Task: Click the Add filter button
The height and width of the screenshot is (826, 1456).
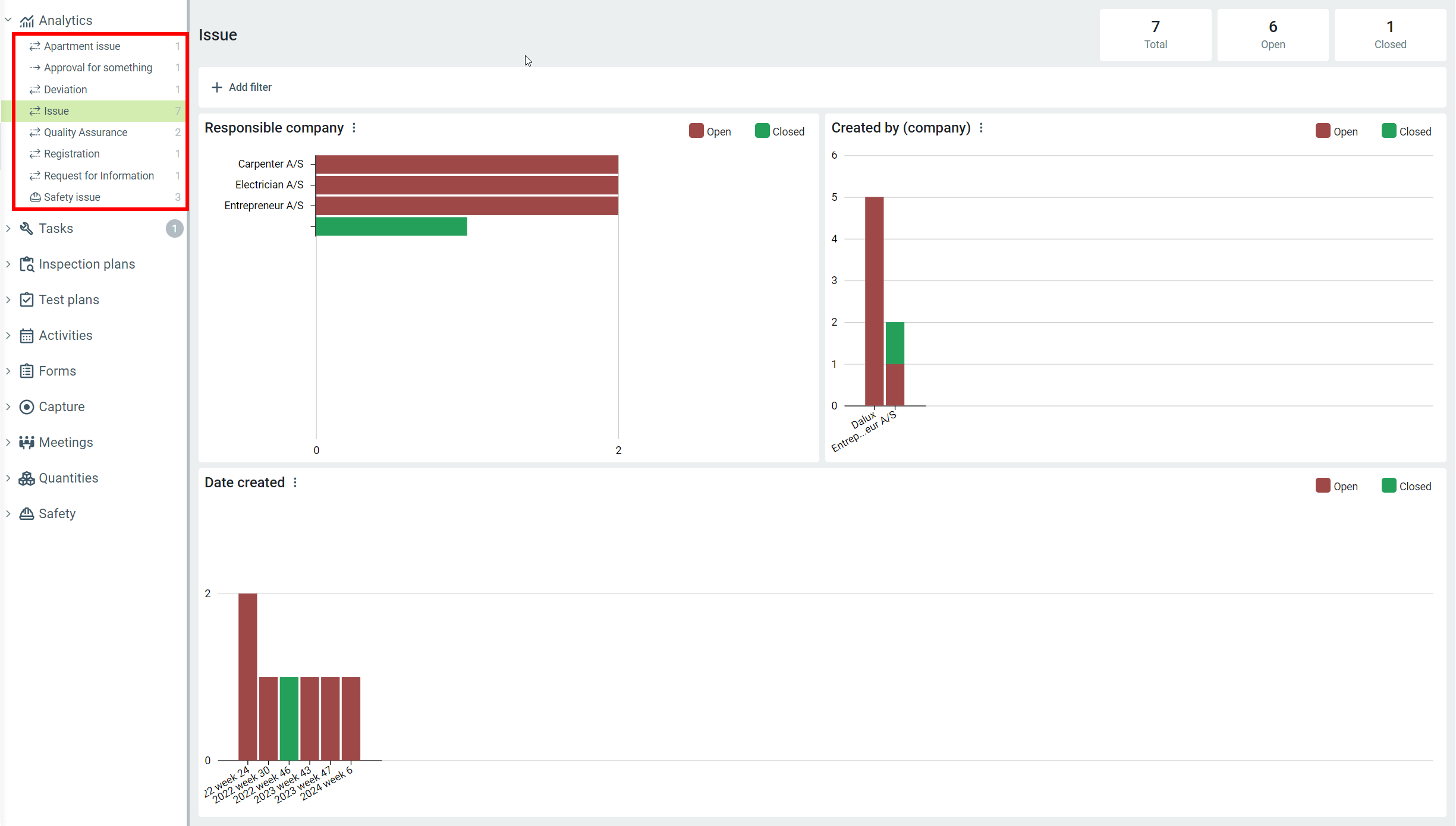Action: (x=241, y=87)
